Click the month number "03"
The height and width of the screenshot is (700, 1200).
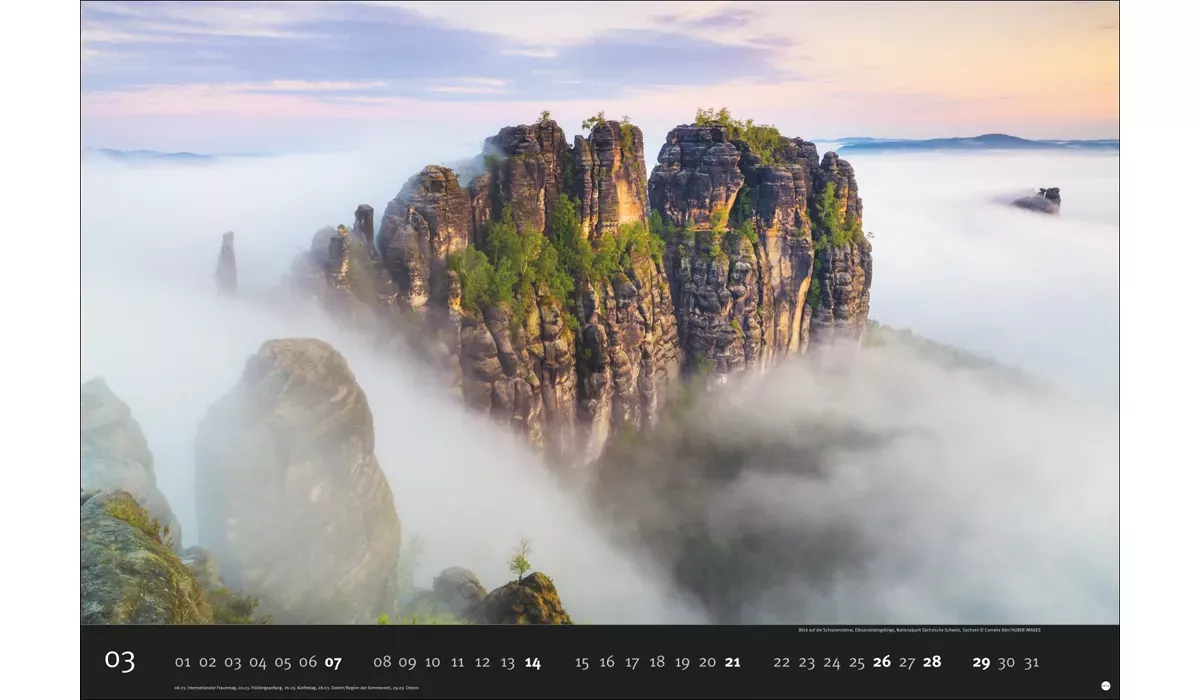pos(119,660)
